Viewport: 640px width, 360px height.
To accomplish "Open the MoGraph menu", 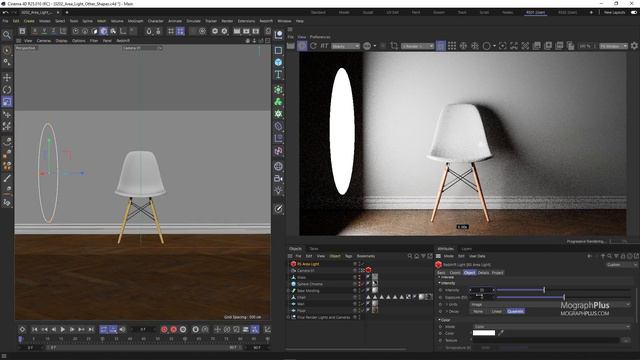I will pos(136,21).
